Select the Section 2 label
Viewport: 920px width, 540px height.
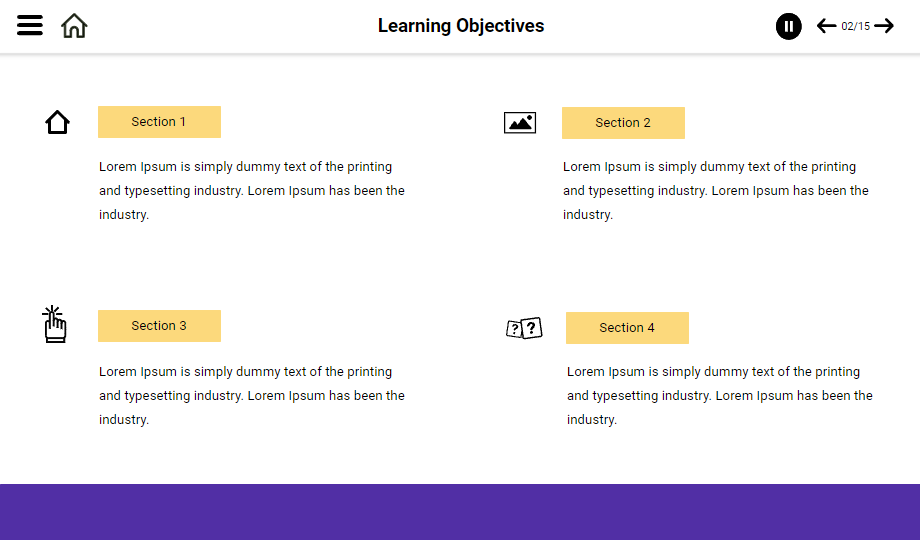623,123
